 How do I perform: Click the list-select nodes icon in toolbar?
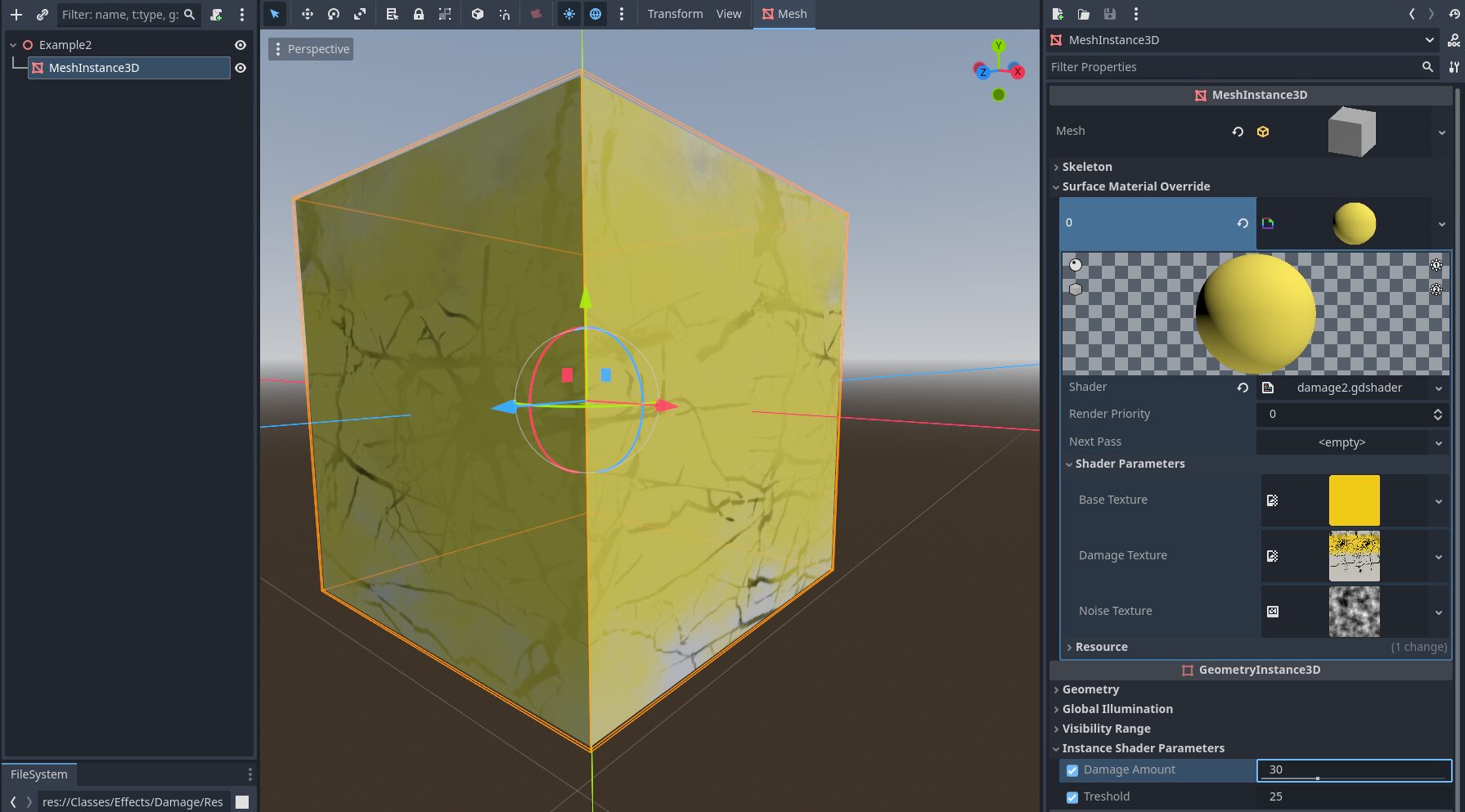coord(393,14)
